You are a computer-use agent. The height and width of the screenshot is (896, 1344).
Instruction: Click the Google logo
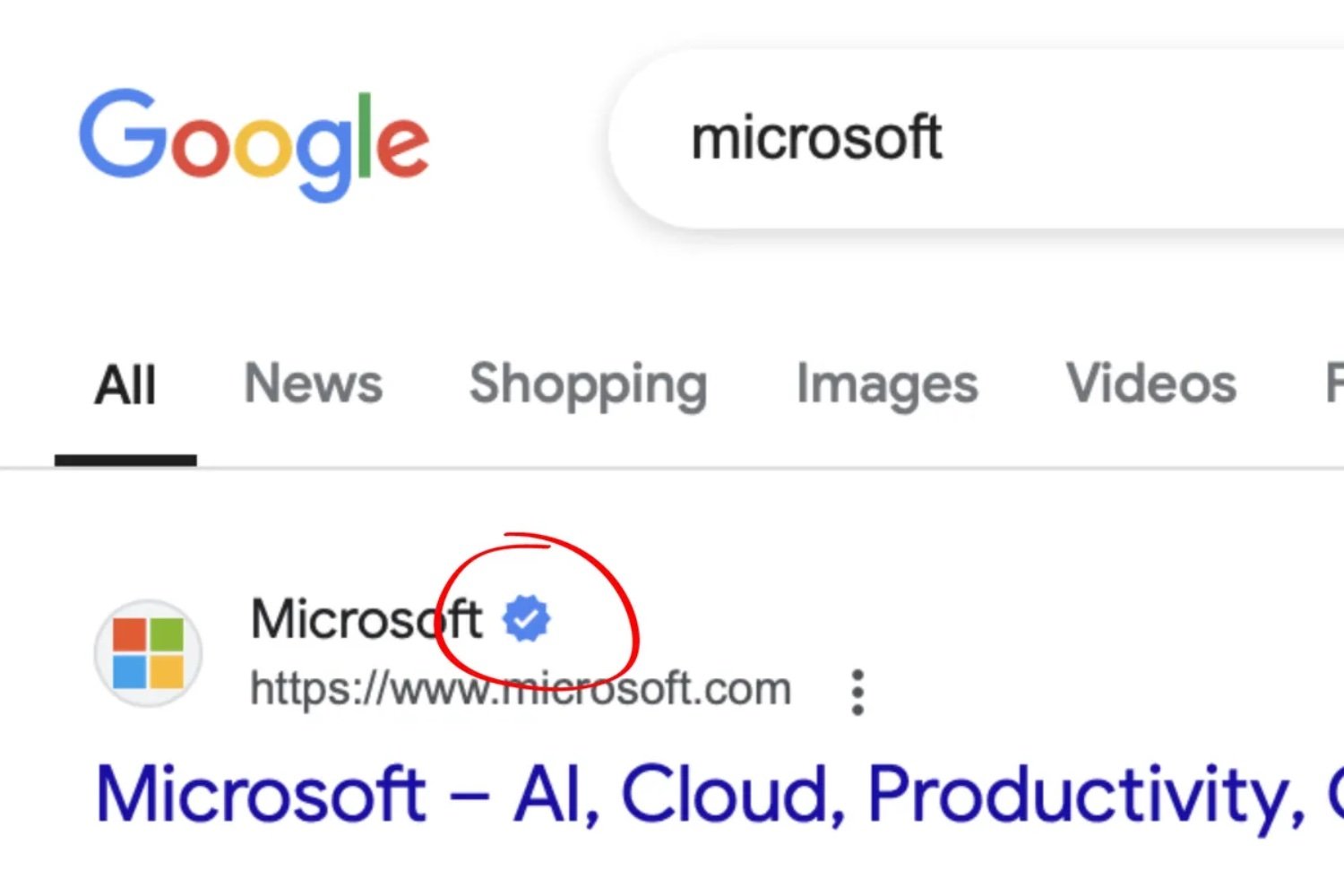click(254, 143)
